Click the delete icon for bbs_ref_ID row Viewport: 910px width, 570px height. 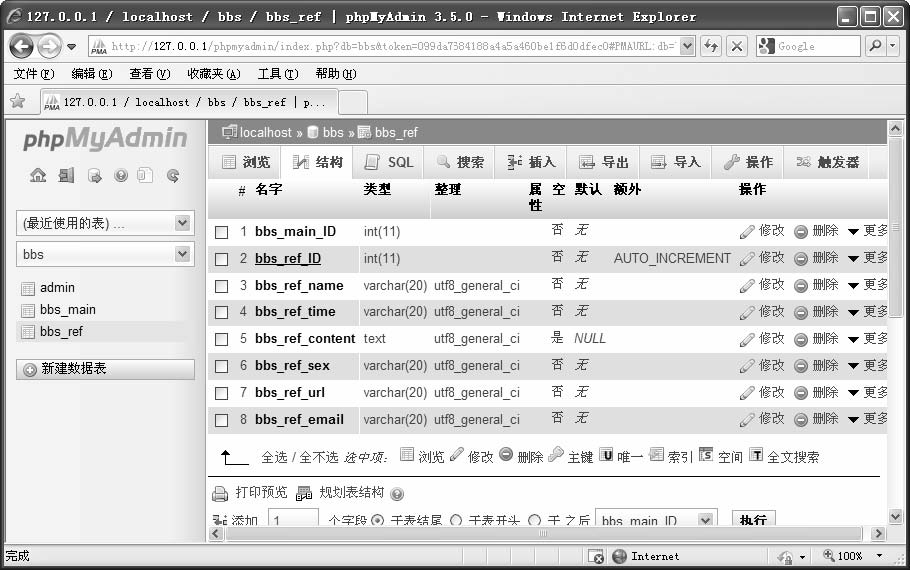coord(800,259)
